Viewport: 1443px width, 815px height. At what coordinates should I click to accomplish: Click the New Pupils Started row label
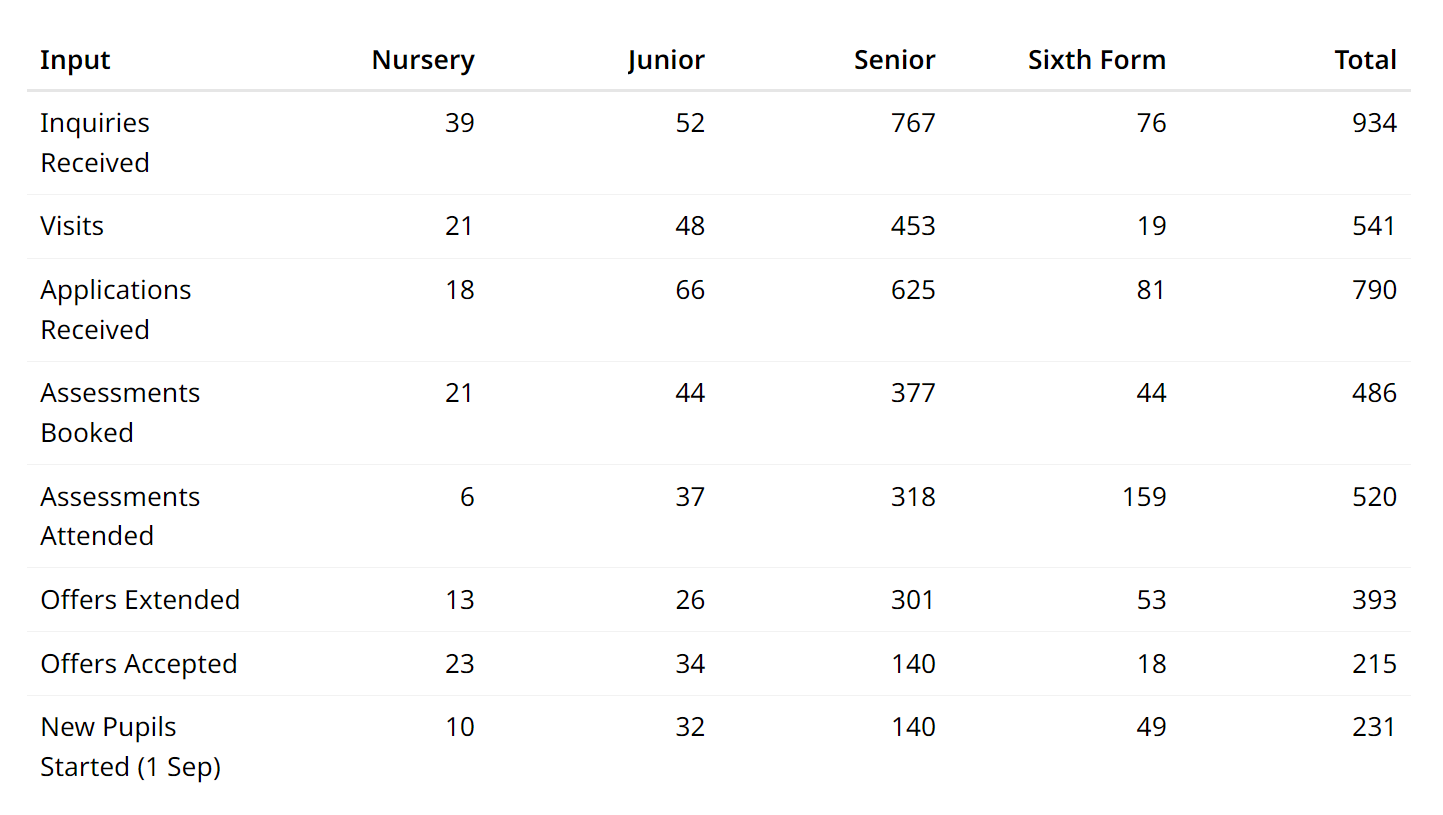[130, 746]
